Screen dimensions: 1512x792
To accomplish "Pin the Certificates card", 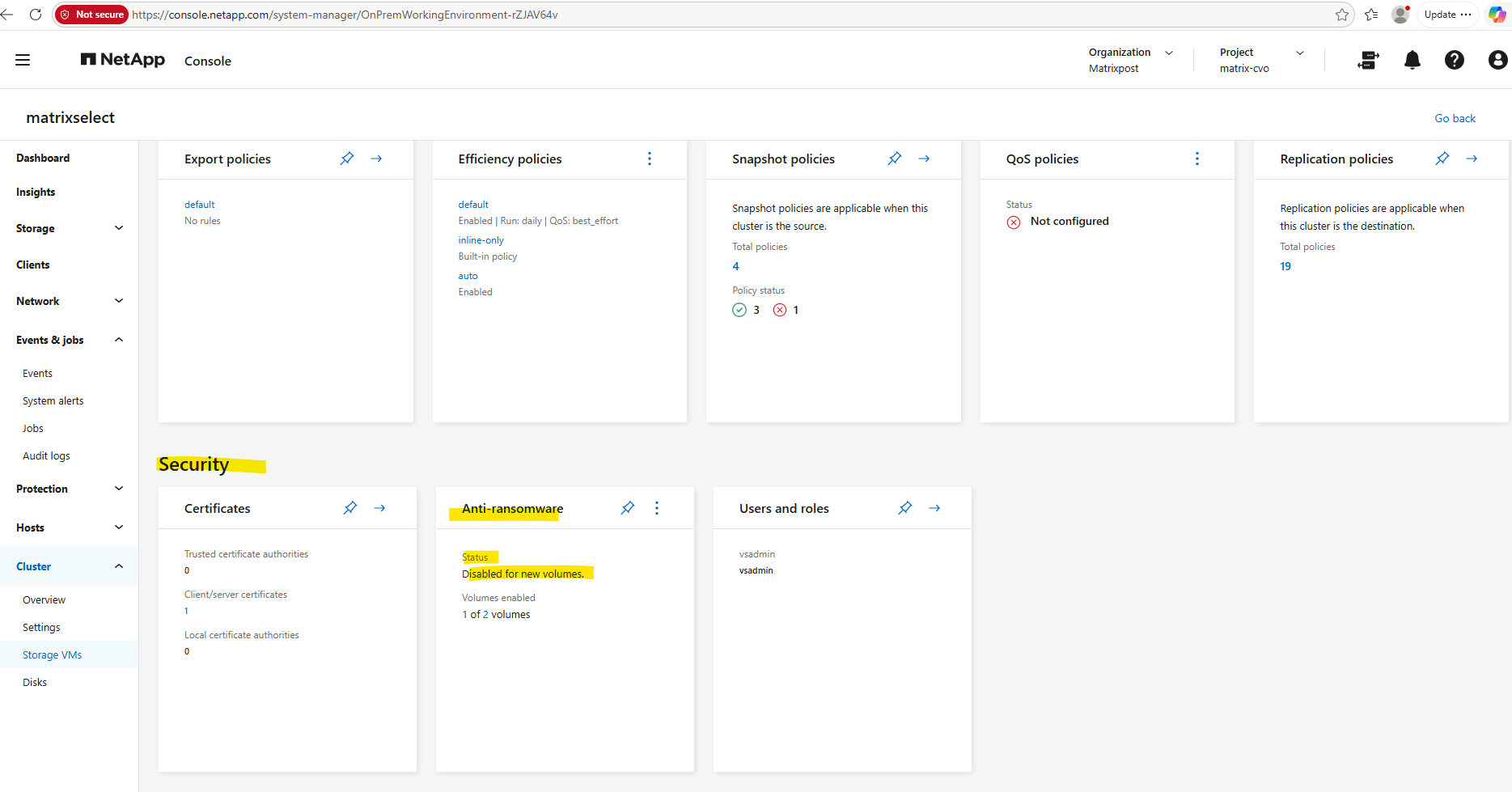I will (350, 508).
